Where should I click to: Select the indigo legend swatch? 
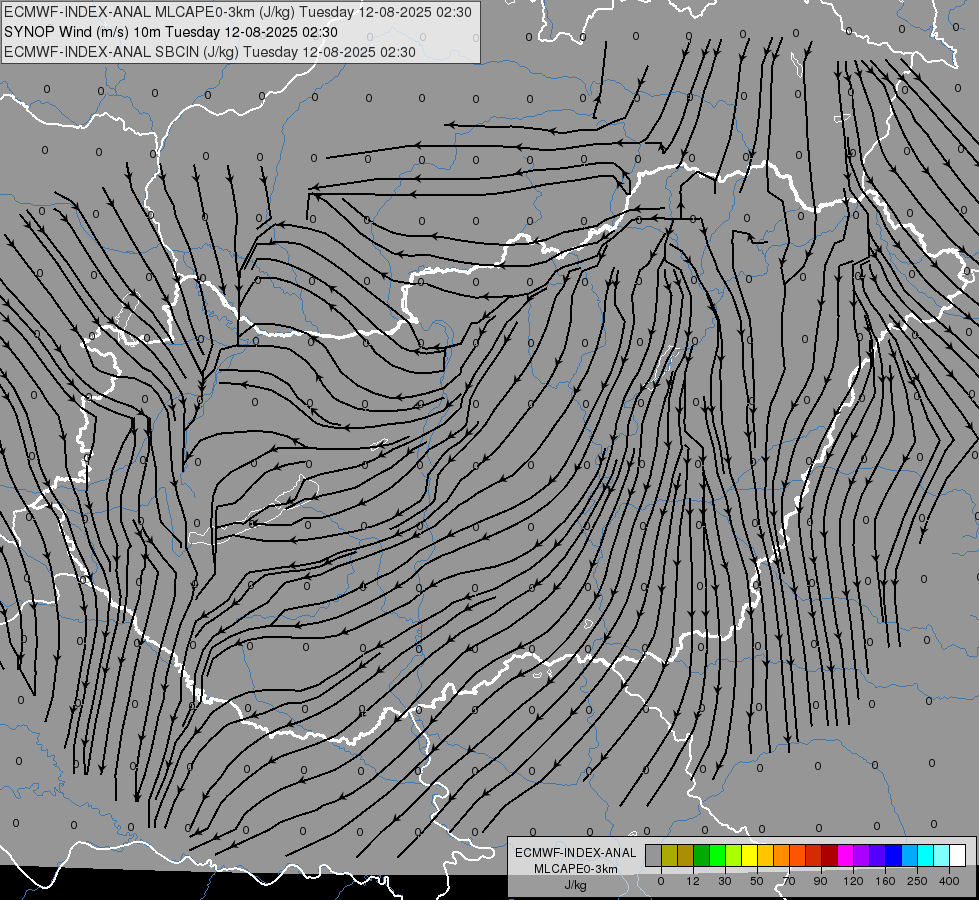(x=877, y=855)
